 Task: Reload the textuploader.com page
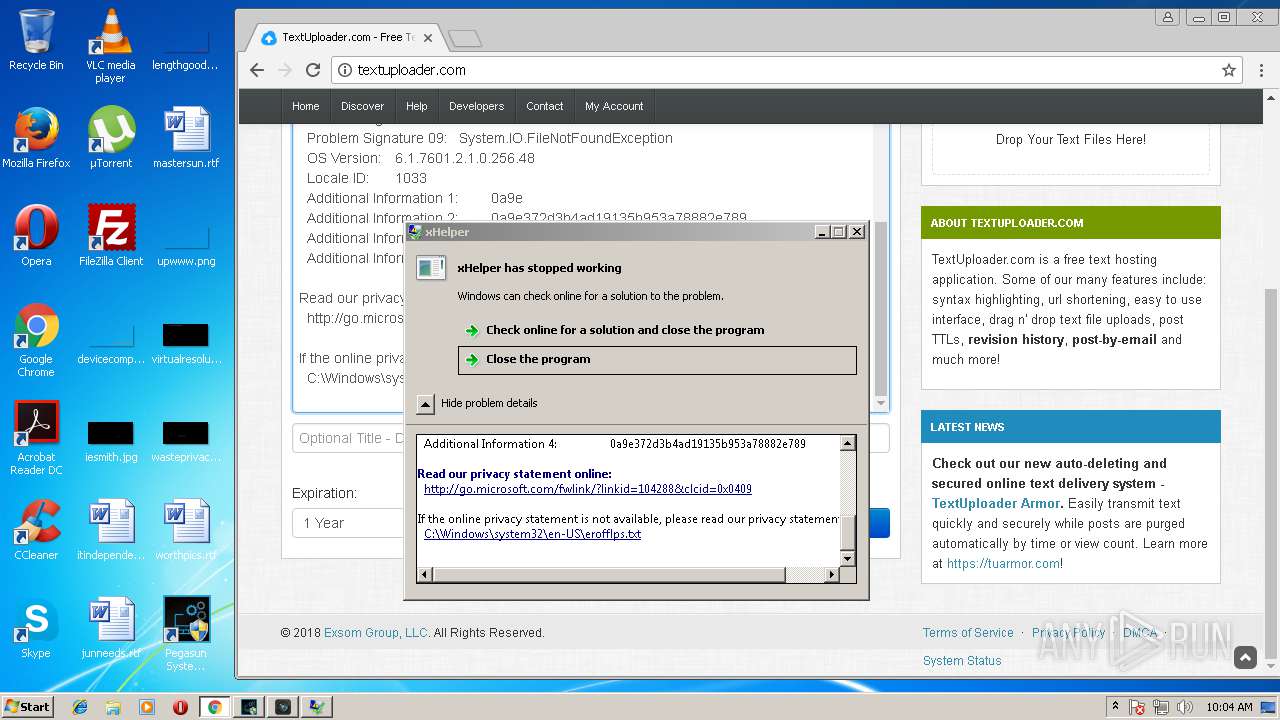click(313, 70)
